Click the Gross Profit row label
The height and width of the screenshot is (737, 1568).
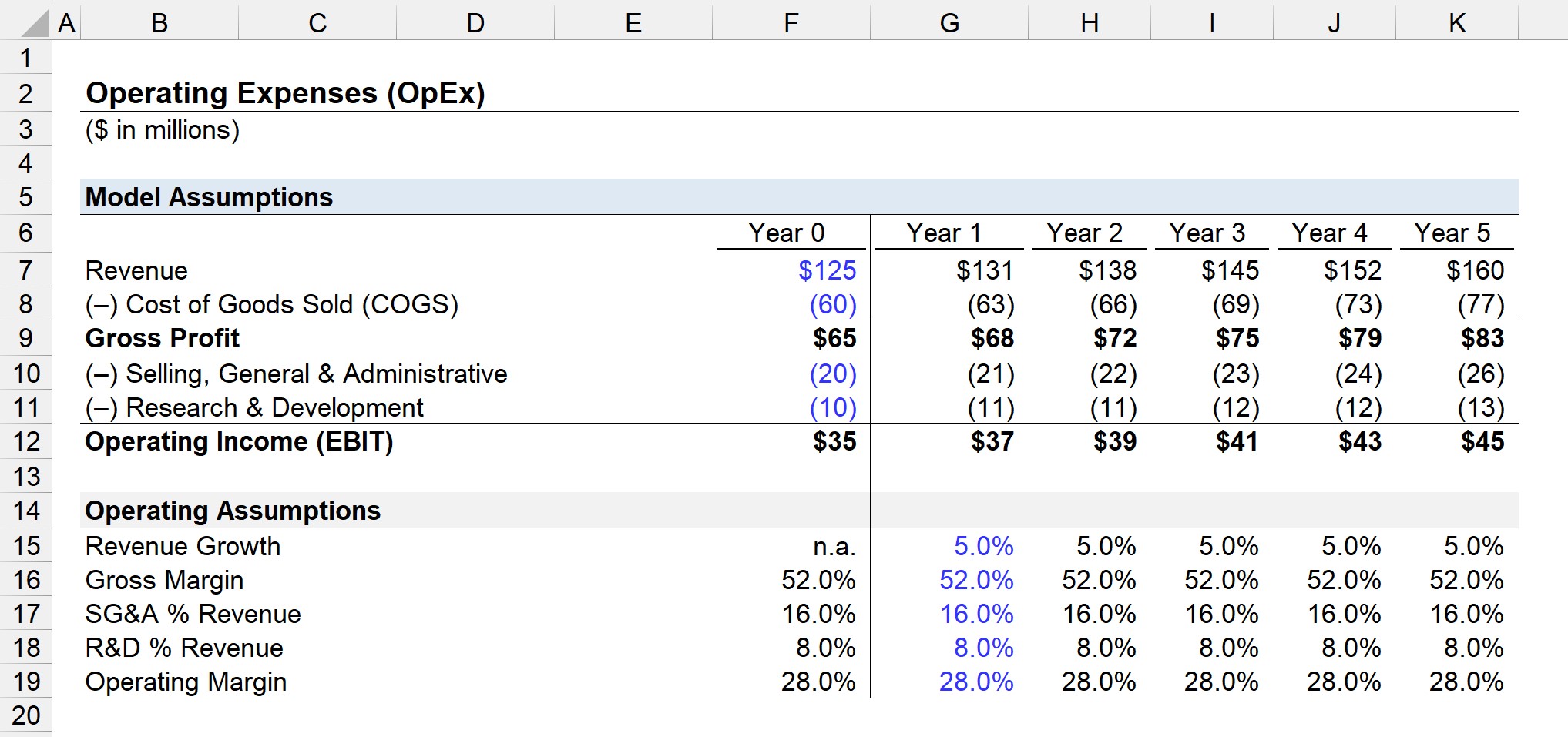(x=163, y=338)
